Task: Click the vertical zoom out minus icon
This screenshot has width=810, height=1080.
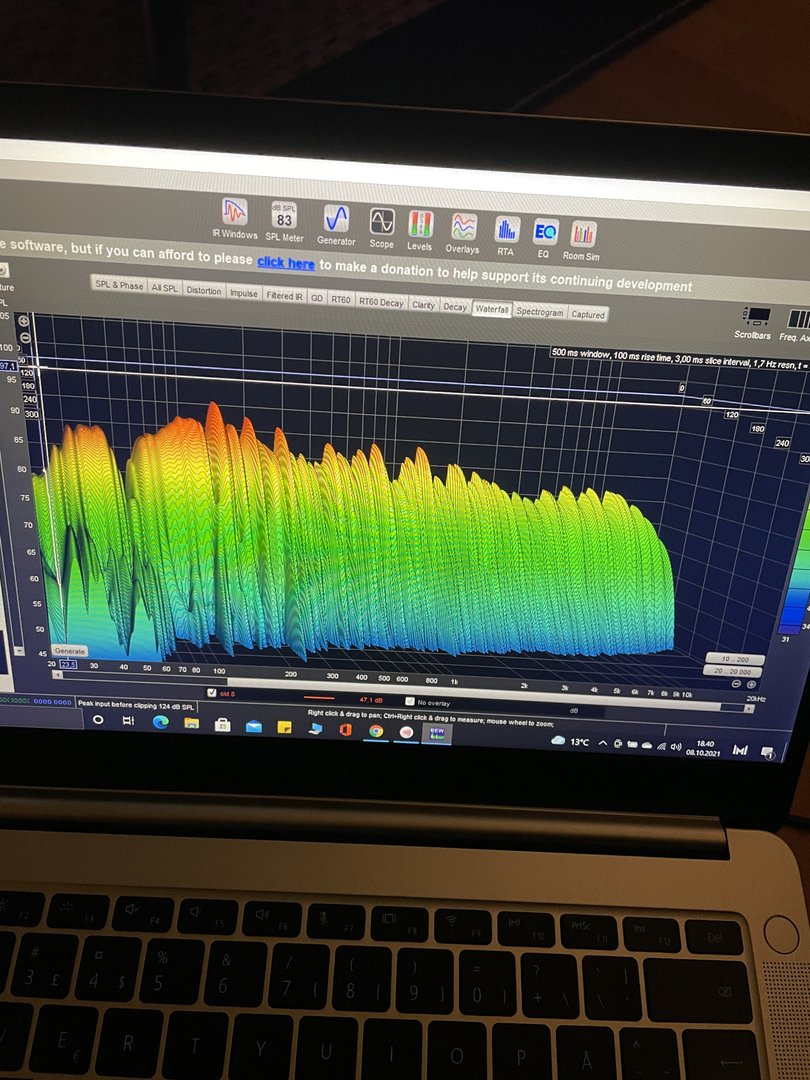Action: (23, 338)
